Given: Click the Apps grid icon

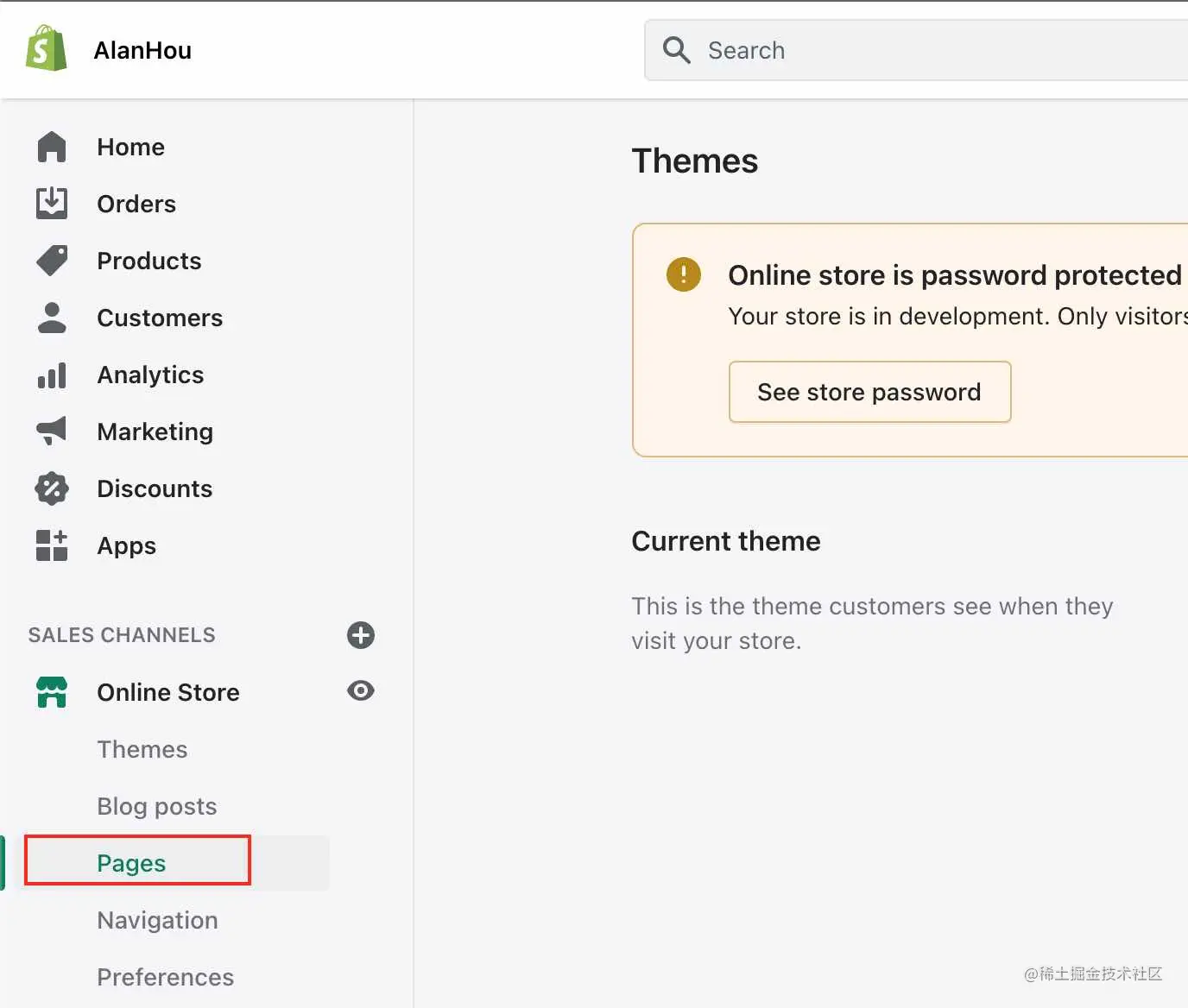Looking at the screenshot, I should coord(52,545).
